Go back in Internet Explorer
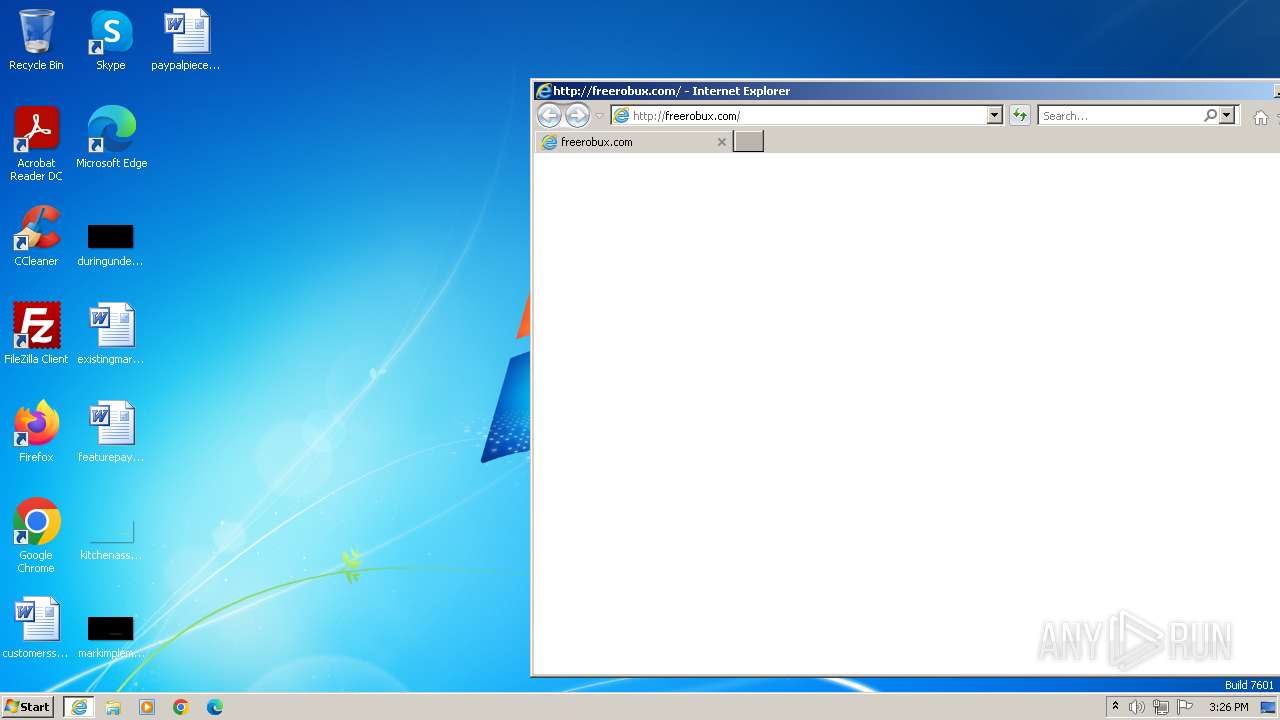 click(x=549, y=115)
